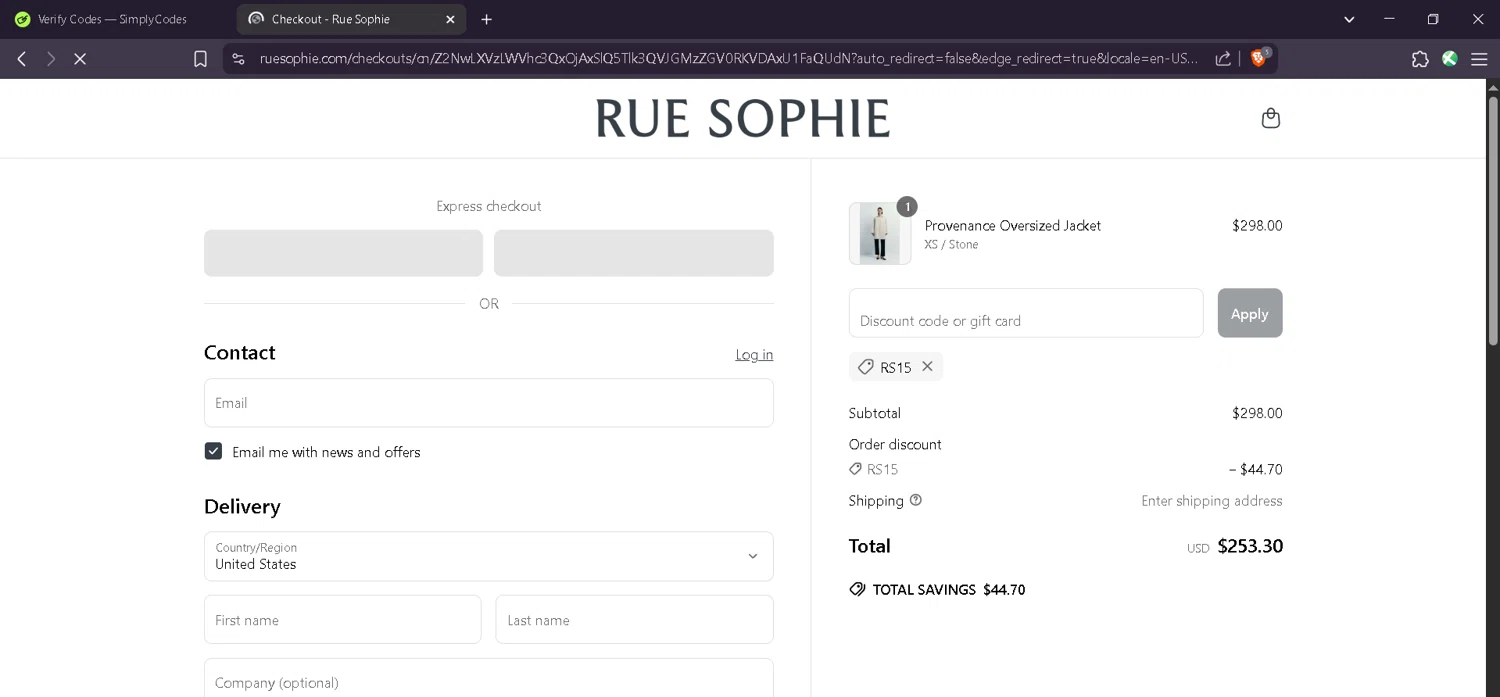Open a new tab with plus button
Viewport: 1500px width, 697px height.
click(x=486, y=19)
